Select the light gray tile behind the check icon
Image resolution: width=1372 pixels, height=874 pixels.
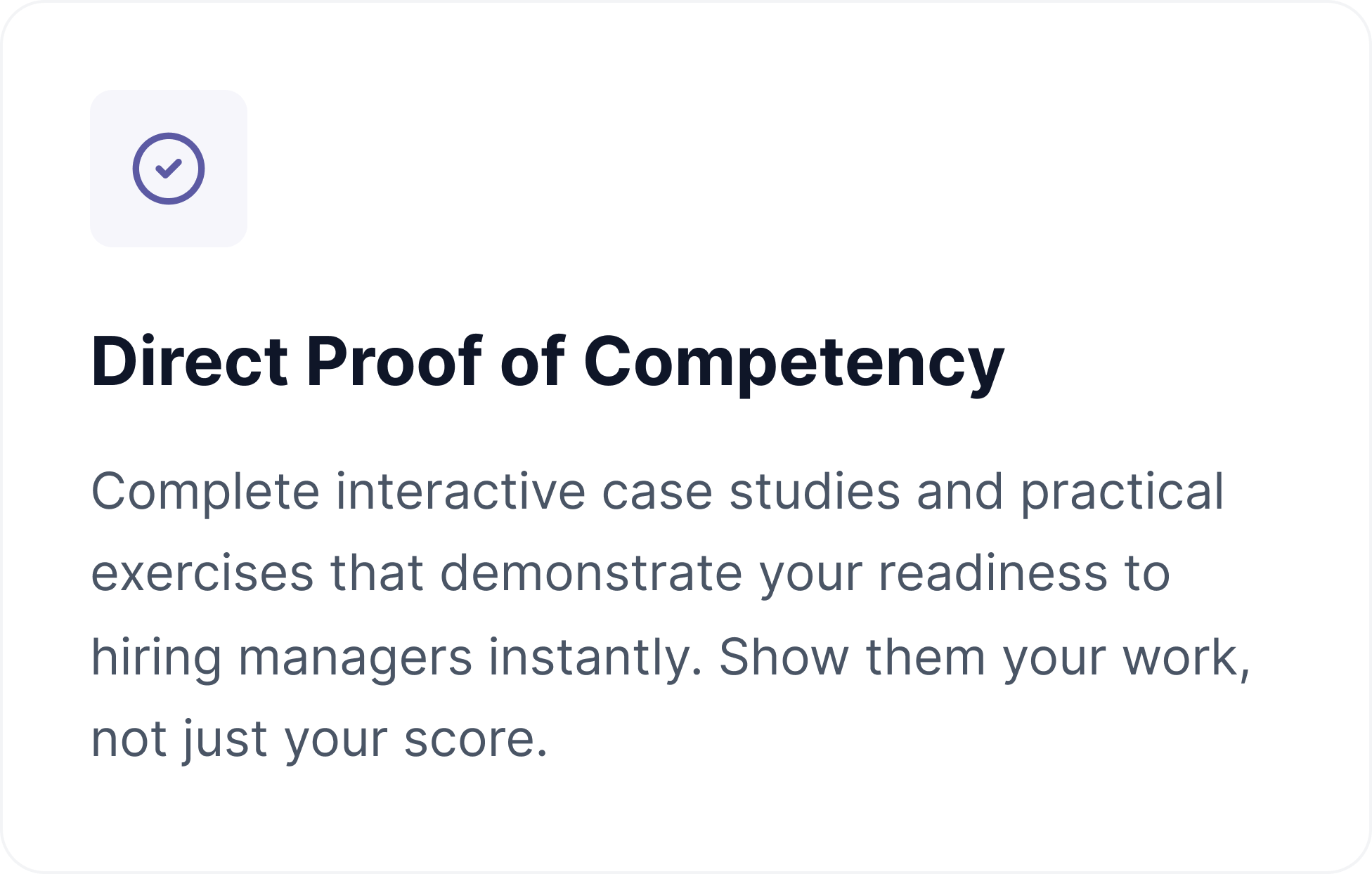(169, 169)
